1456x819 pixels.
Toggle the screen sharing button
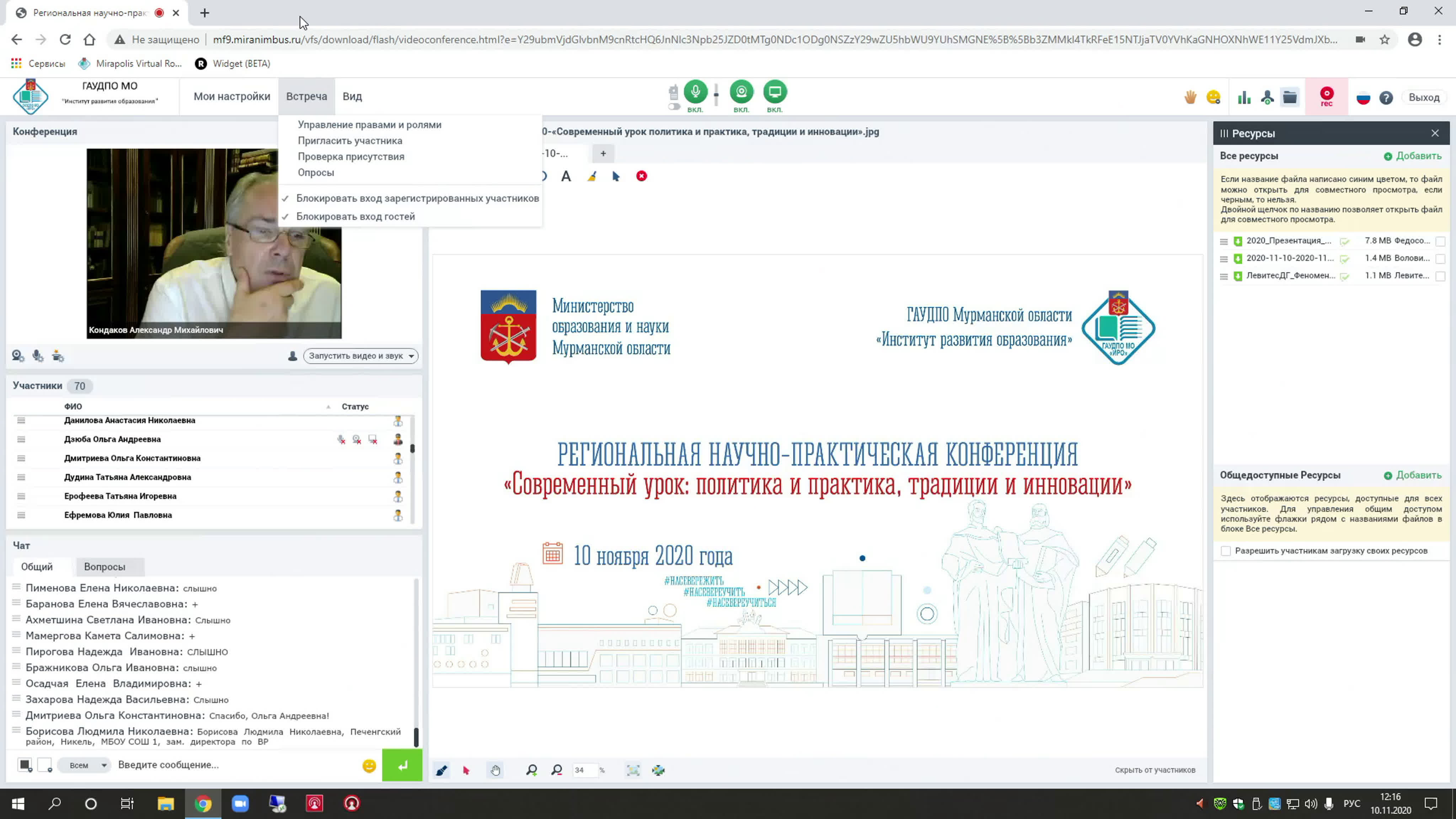775,92
